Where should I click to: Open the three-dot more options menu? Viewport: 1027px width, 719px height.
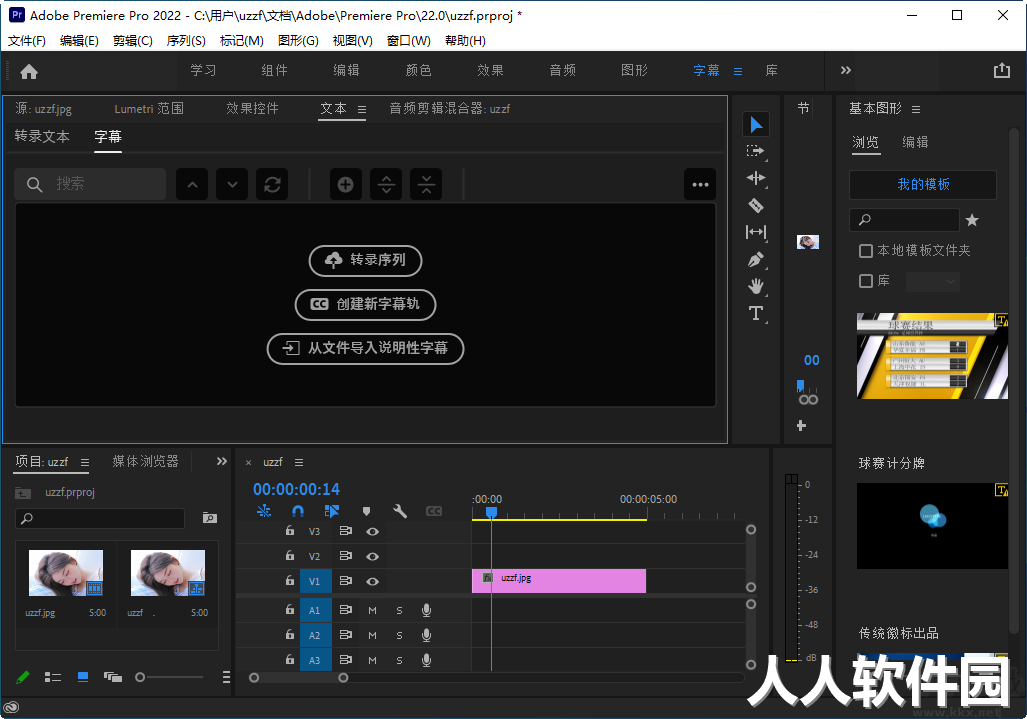pos(700,185)
